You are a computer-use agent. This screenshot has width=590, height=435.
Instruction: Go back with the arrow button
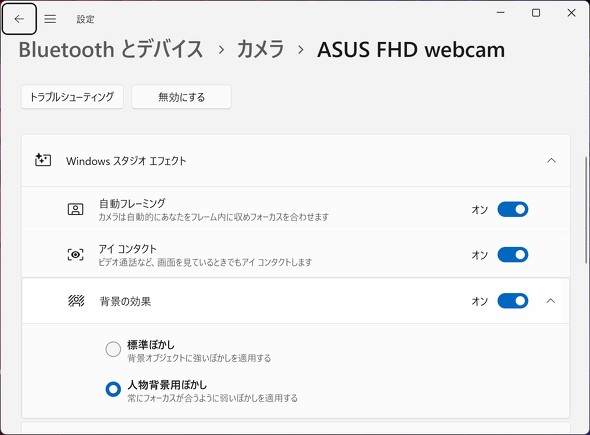[x=19, y=19]
